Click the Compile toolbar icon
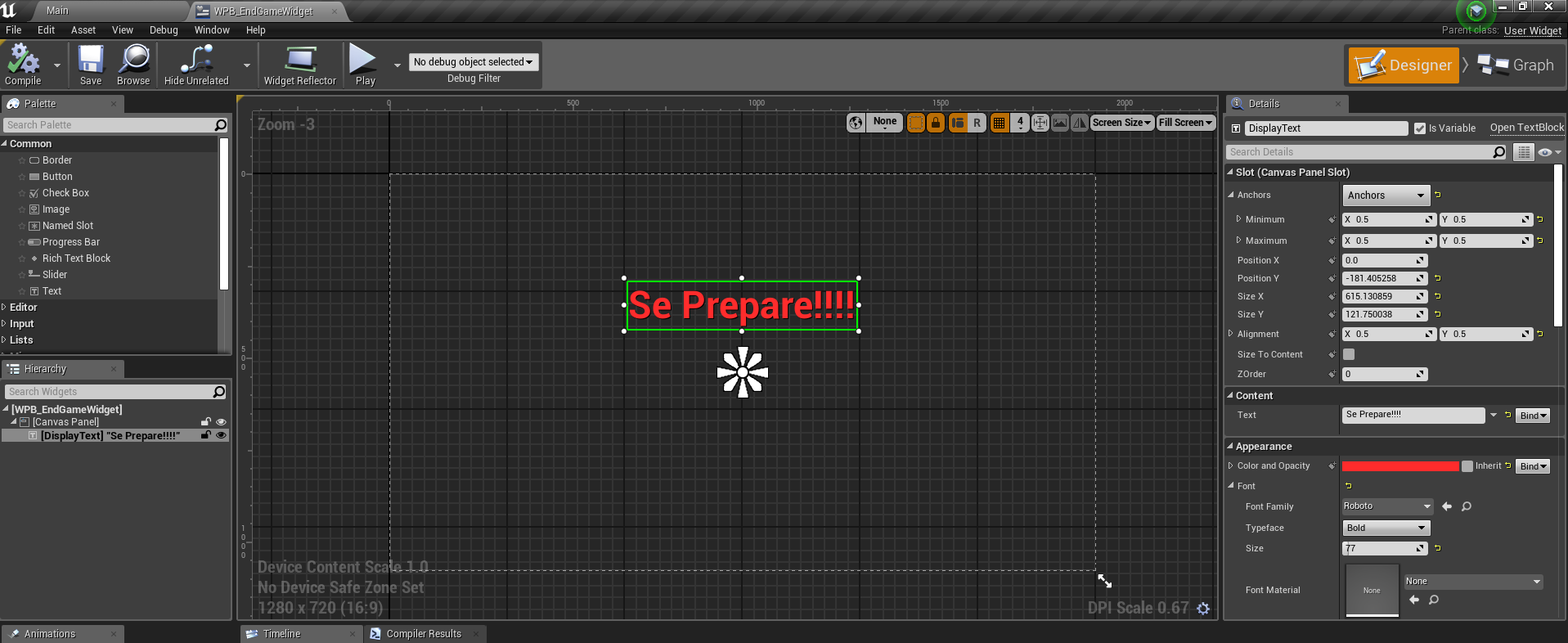 pos(23,65)
